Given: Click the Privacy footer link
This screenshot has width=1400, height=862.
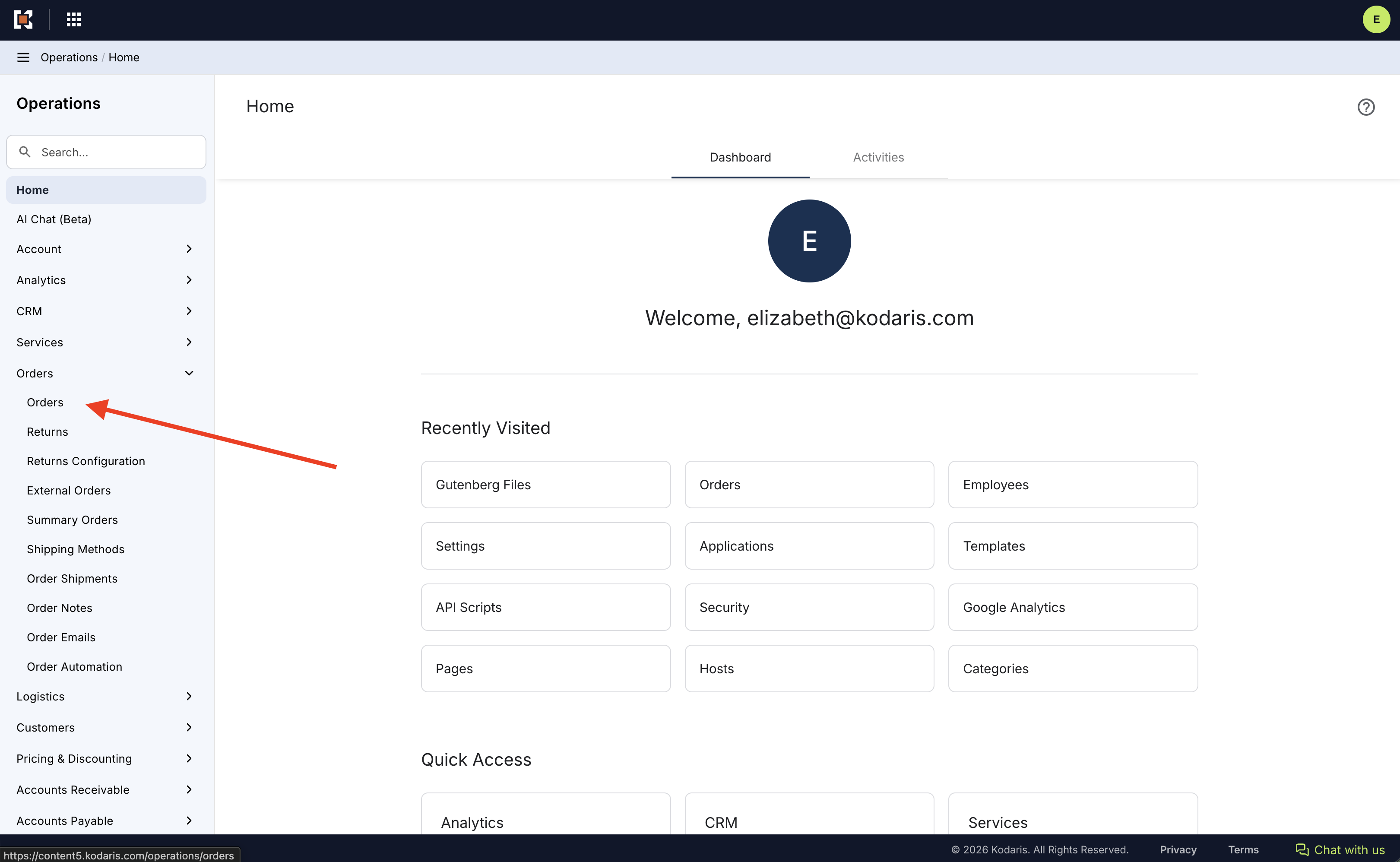Looking at the screenshot, I should 1178,850.
